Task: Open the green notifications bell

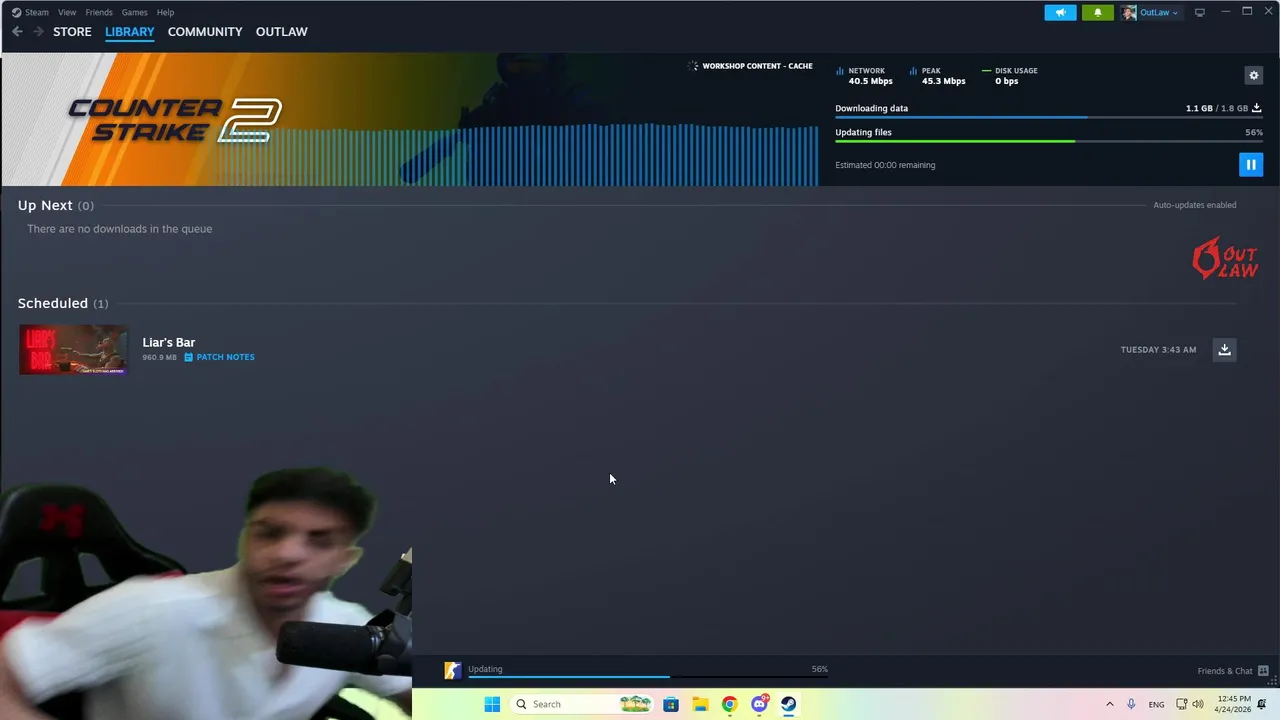Action: coord(1097,12)
